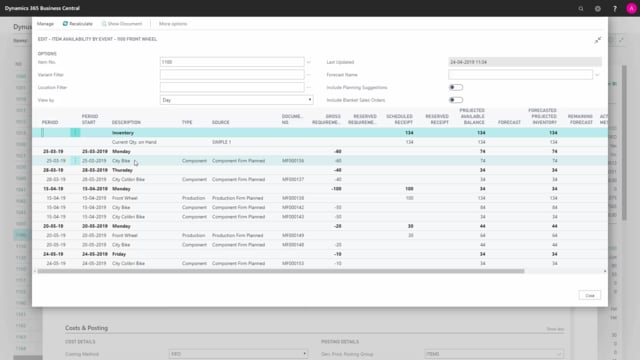Open Costing Method dropdown in background page
The height and width of the screenshot is (360, 640).
[238, 354]
